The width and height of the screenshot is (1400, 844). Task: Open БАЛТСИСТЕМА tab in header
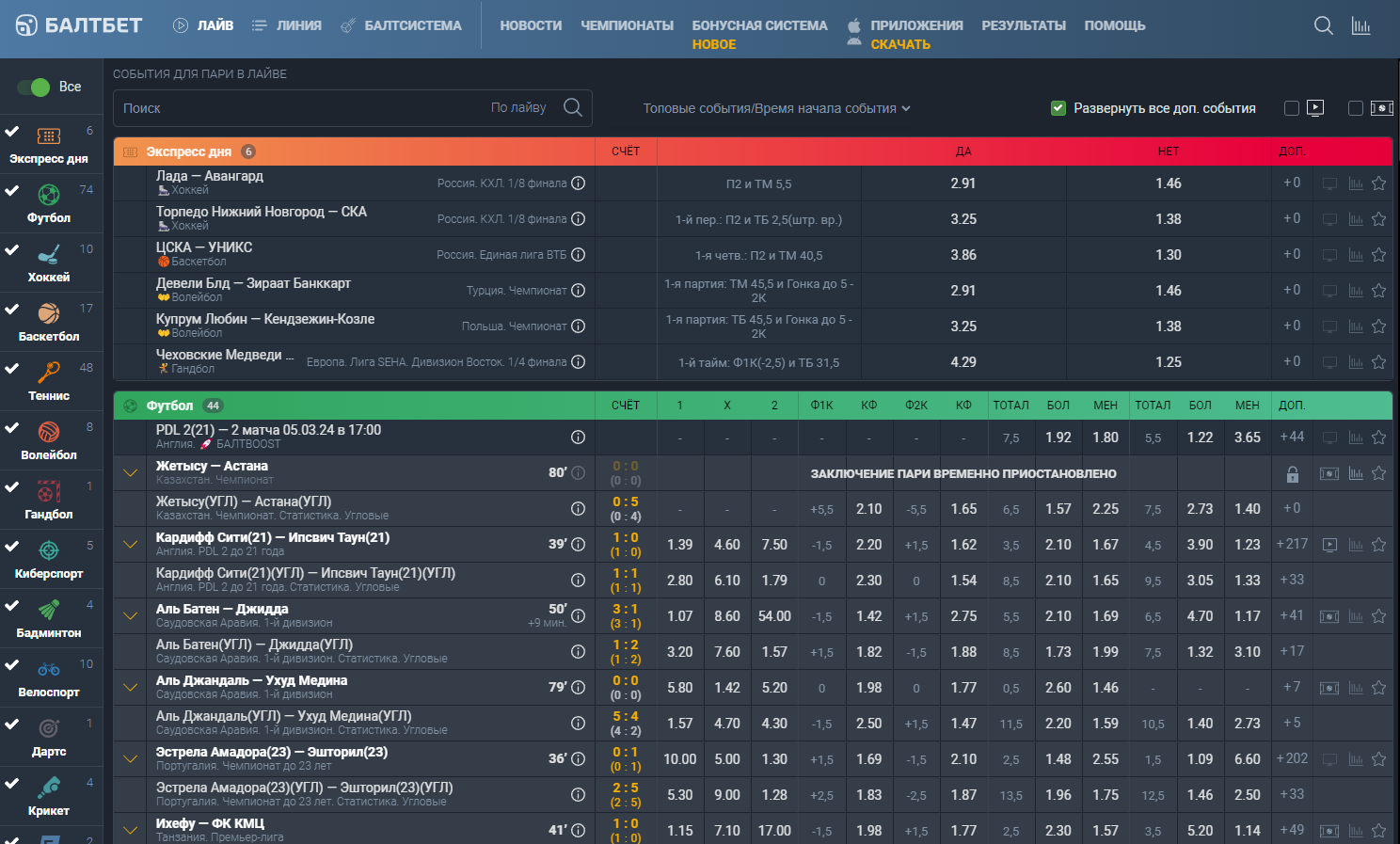[401, 25]
